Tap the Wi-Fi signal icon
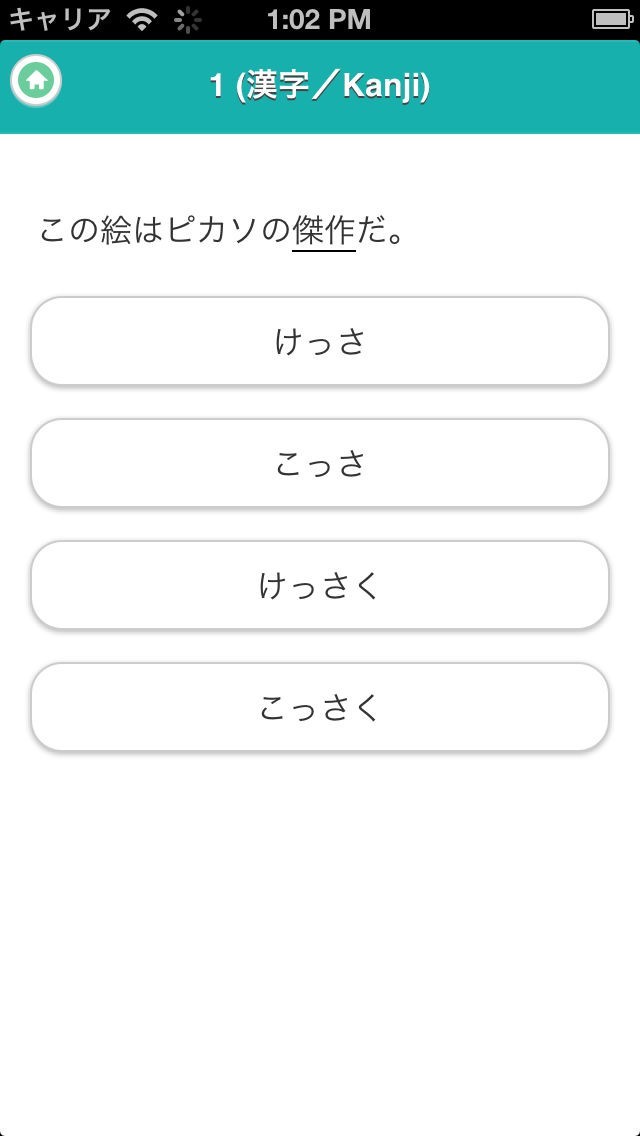 click(143, 19)
